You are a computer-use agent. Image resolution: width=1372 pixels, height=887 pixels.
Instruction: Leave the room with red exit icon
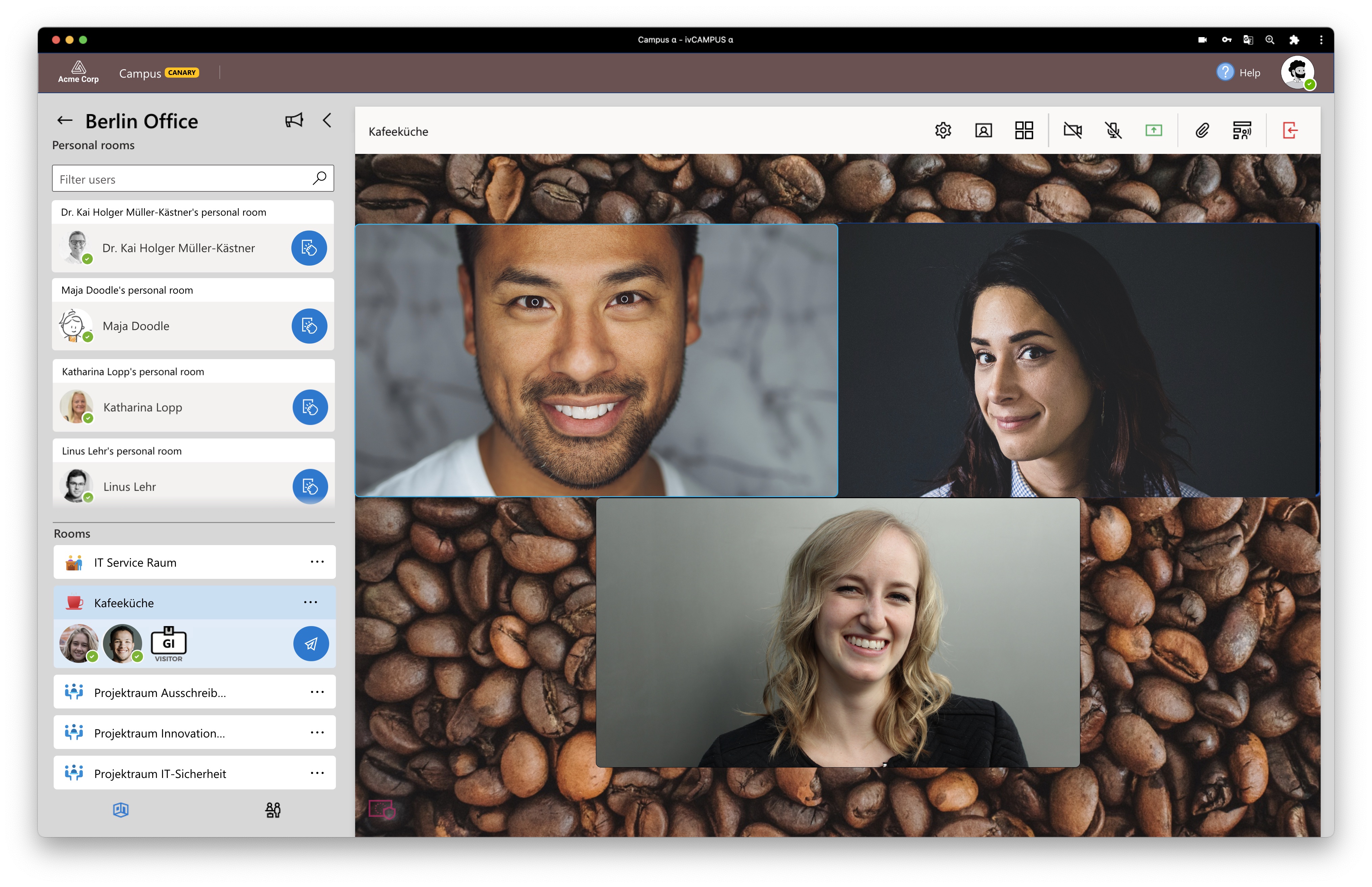click(x=1290, y=131)
